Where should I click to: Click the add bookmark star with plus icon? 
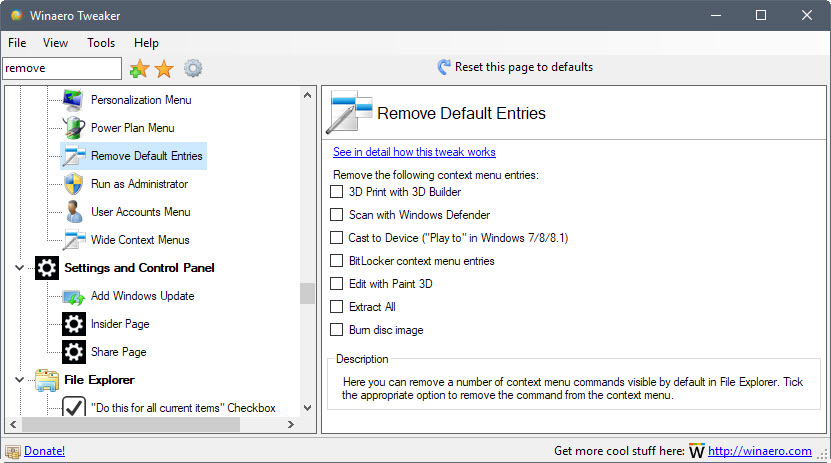click(x=139, y=68)
